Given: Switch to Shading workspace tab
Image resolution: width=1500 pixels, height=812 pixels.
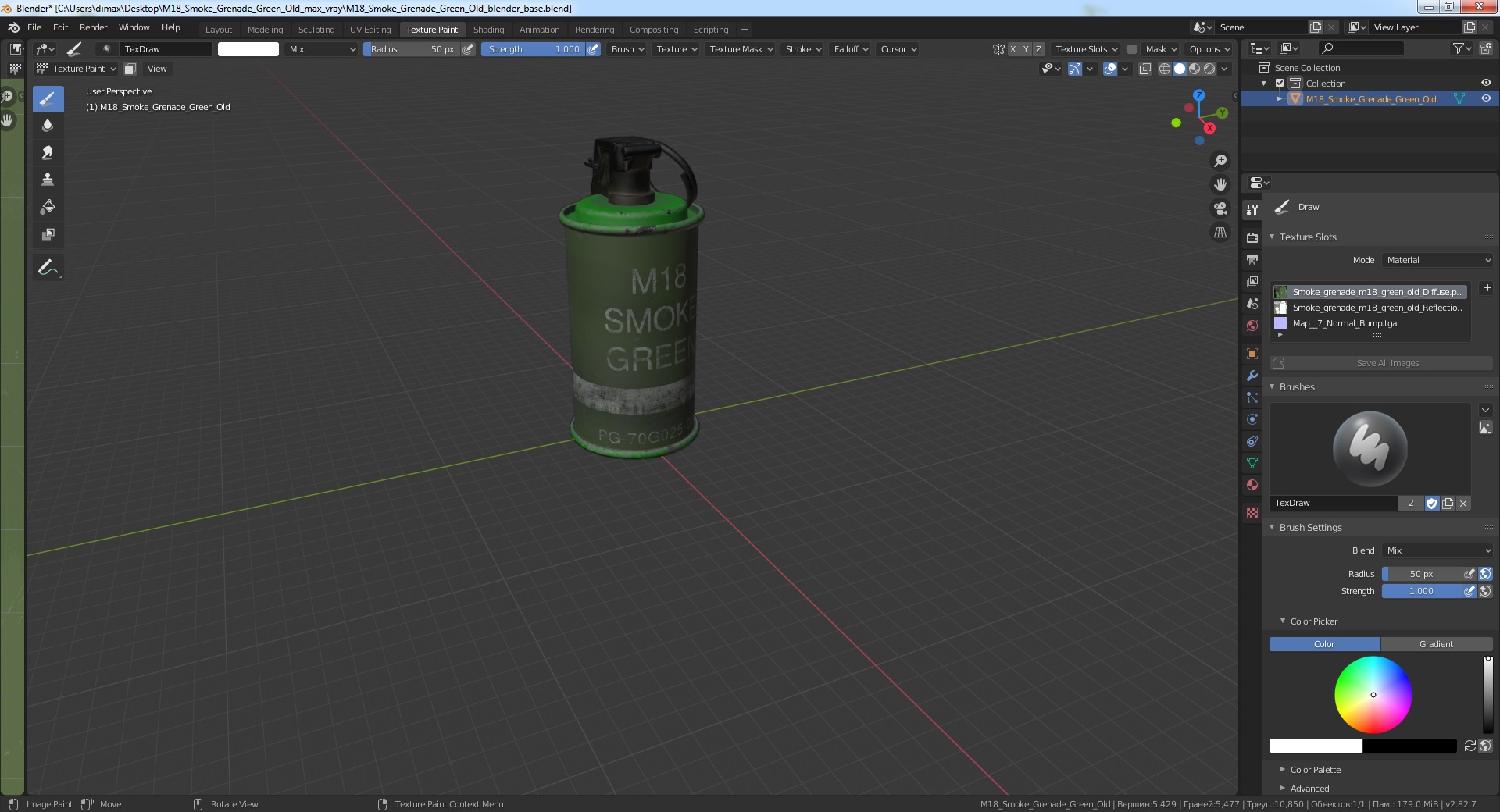Looking at the screenshot, I should 488,30.
